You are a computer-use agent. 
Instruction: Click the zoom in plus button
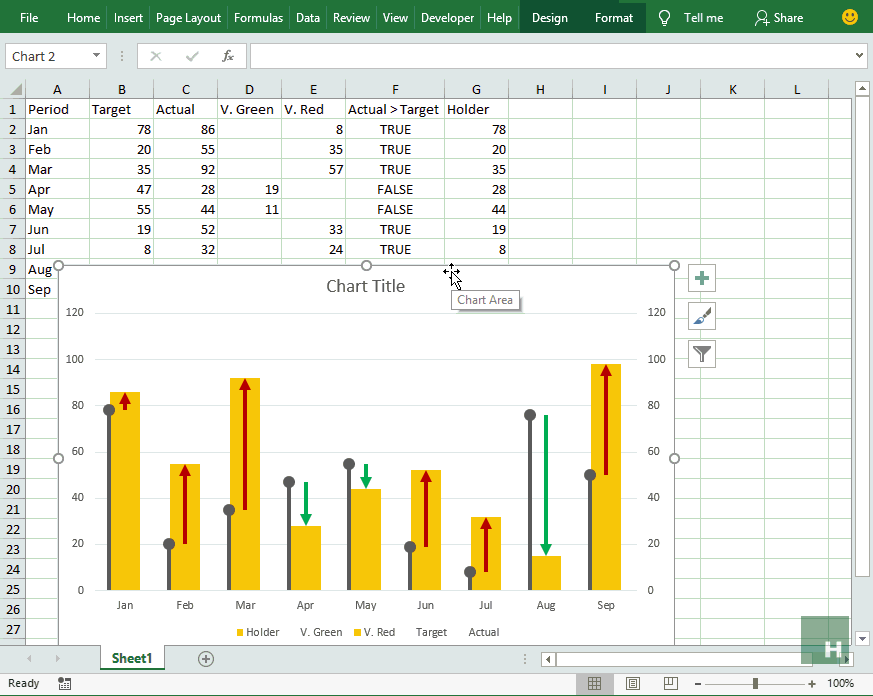[x=812, y=684]
